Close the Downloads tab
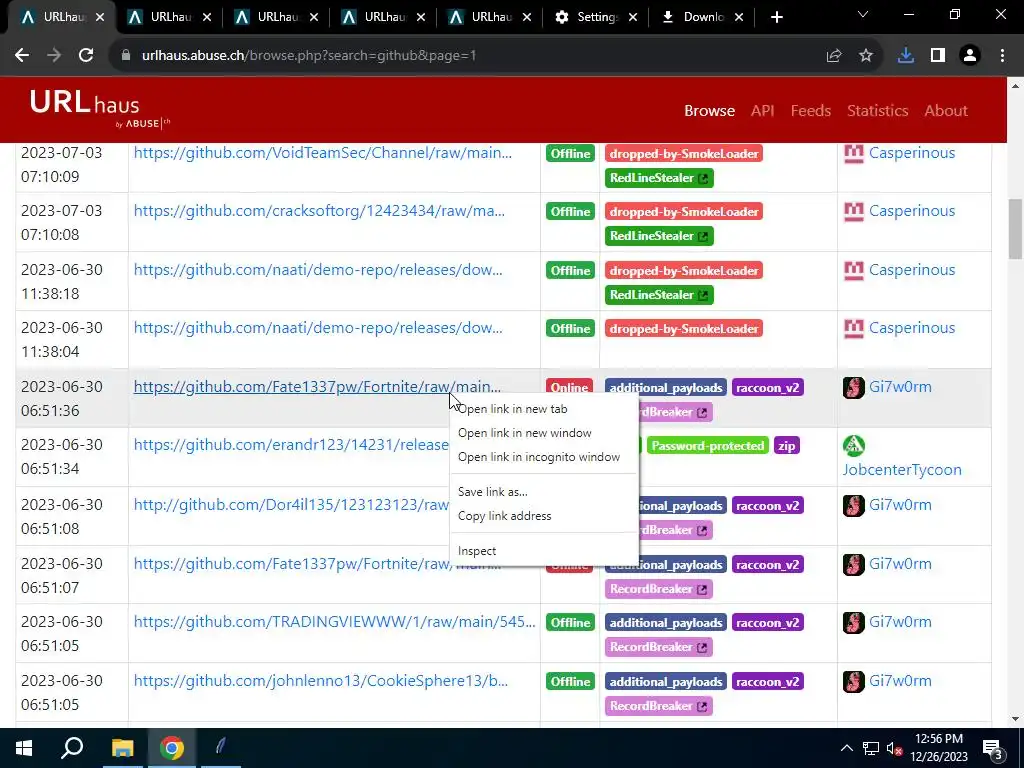Image resolution: width=1024 pixels, height=768 pixels. 739,18
